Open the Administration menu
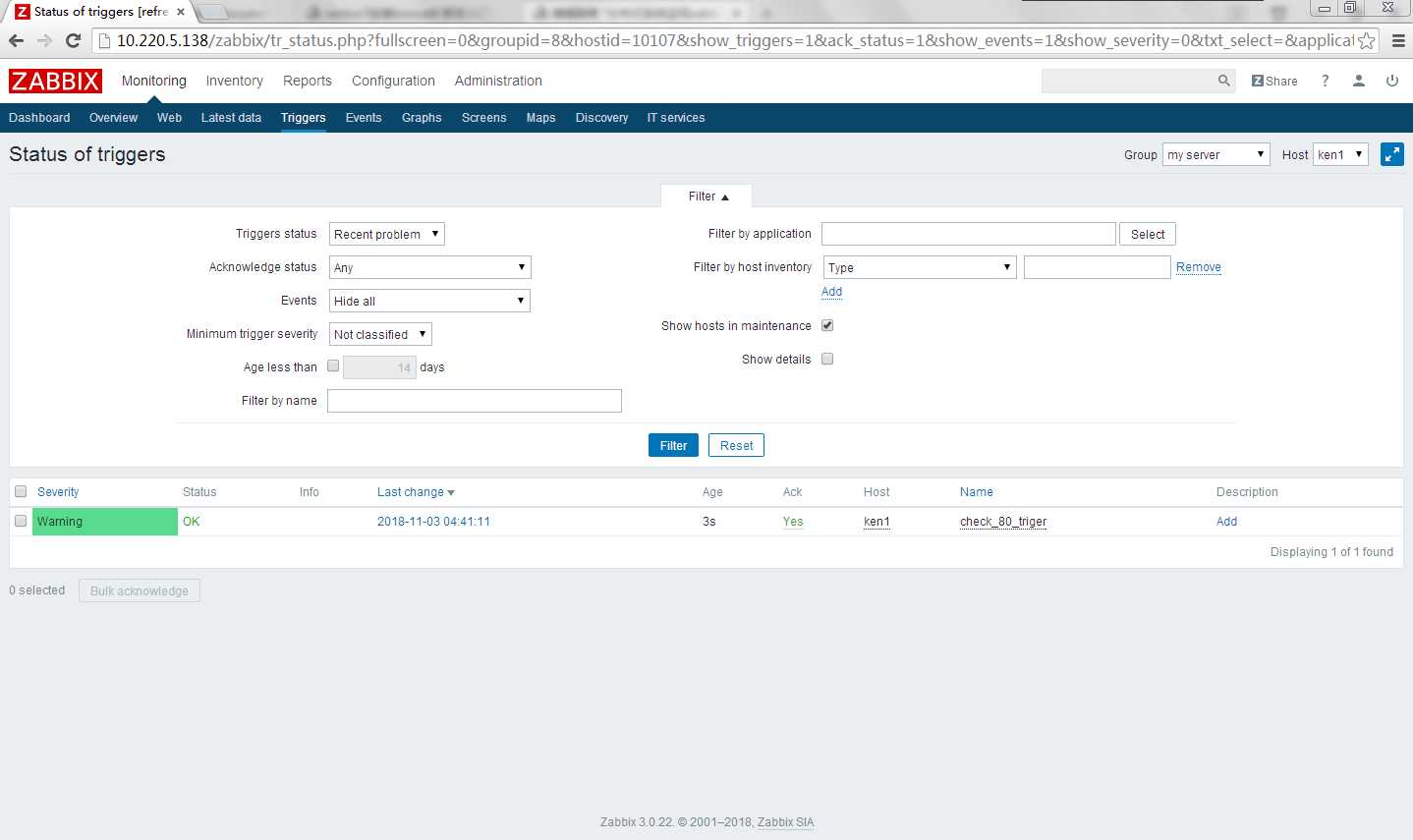Image resolution: width=1413 pixels, height=840 pixels. pyautogui.click(x=498, y=81)
